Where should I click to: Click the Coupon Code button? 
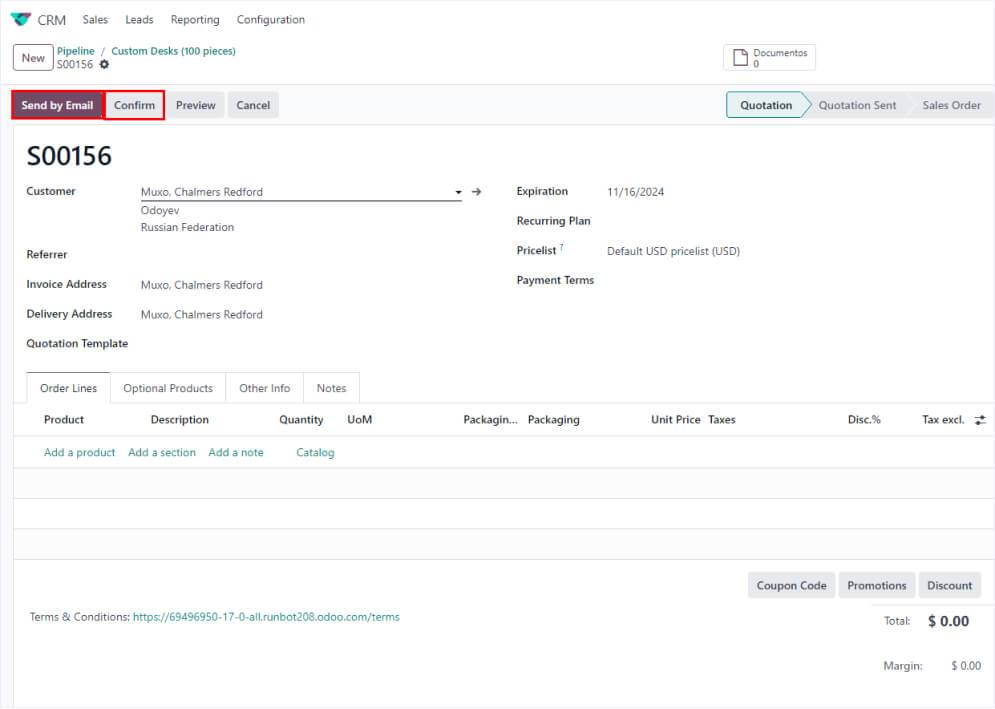(x=791, y=586)
